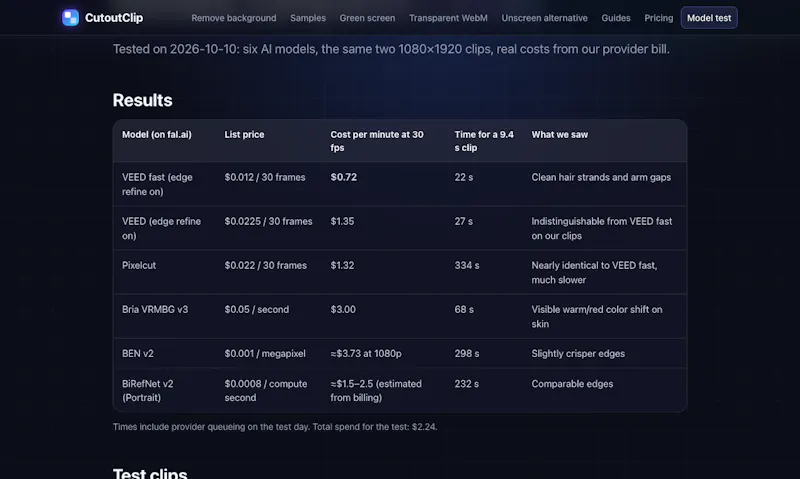Select the 'Pixelcut' model cell
The height and width of the screenshot is (479, 800).
click(139, 265)
